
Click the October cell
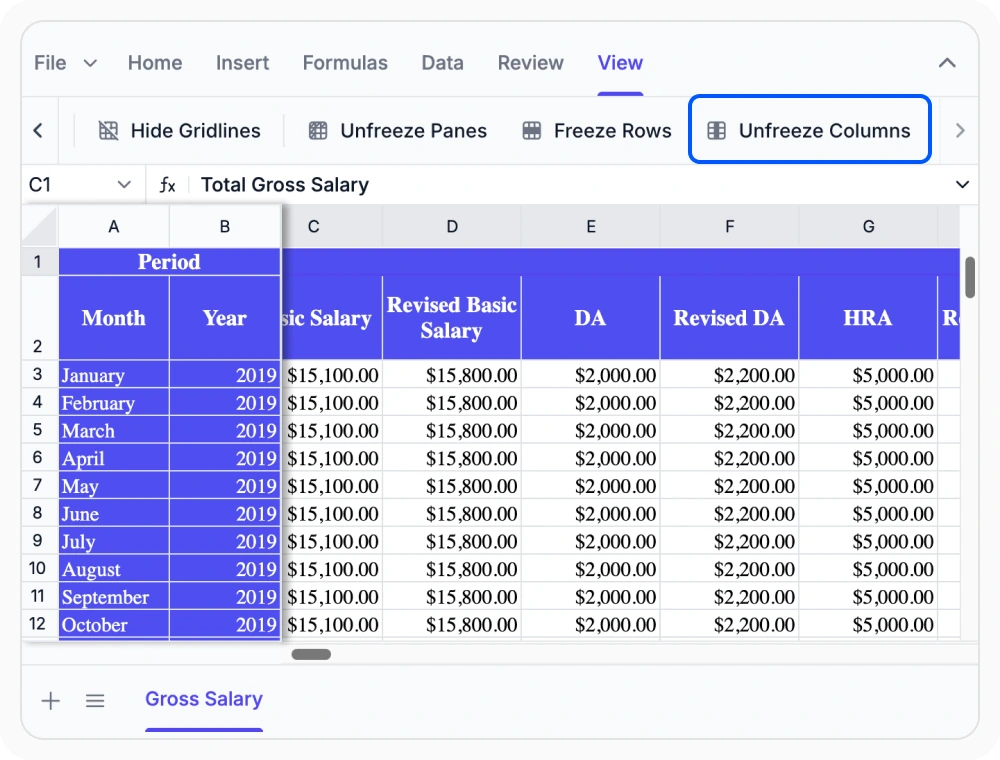click(114, 625)
